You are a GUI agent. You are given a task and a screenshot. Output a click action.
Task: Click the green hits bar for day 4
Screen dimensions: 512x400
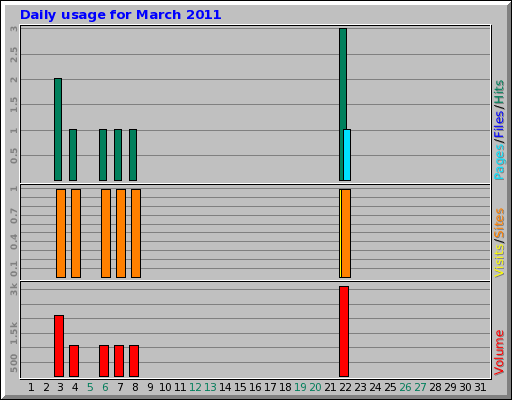(x=73, y=155)
